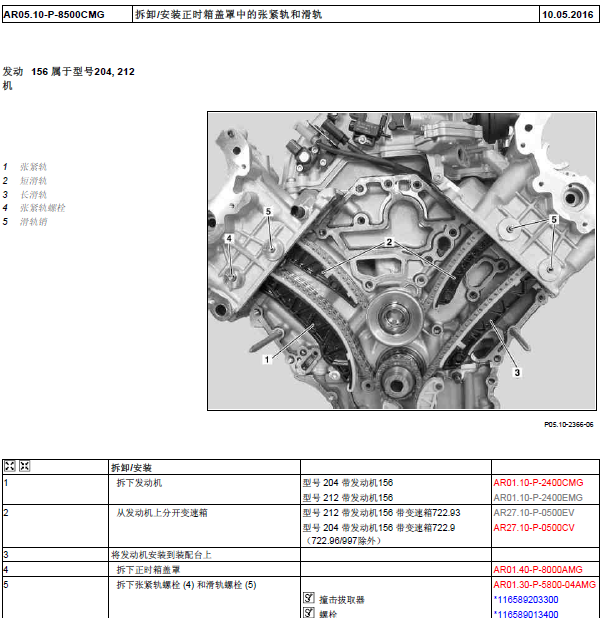Open link AR01.10-P-2400CMG

[538, 483]
